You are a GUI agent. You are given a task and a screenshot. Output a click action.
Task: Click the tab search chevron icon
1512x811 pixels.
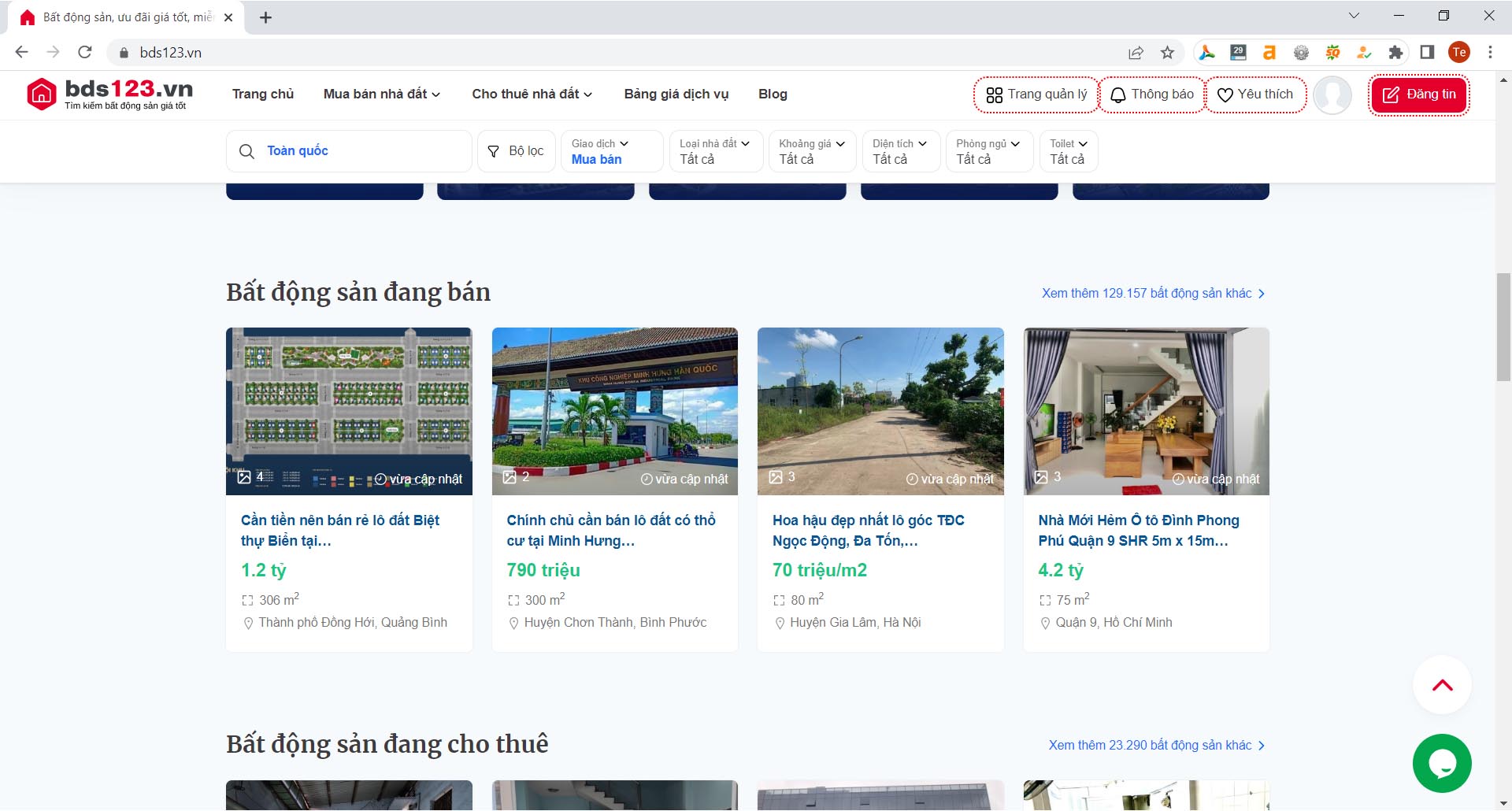click(x=1354, y=16)
